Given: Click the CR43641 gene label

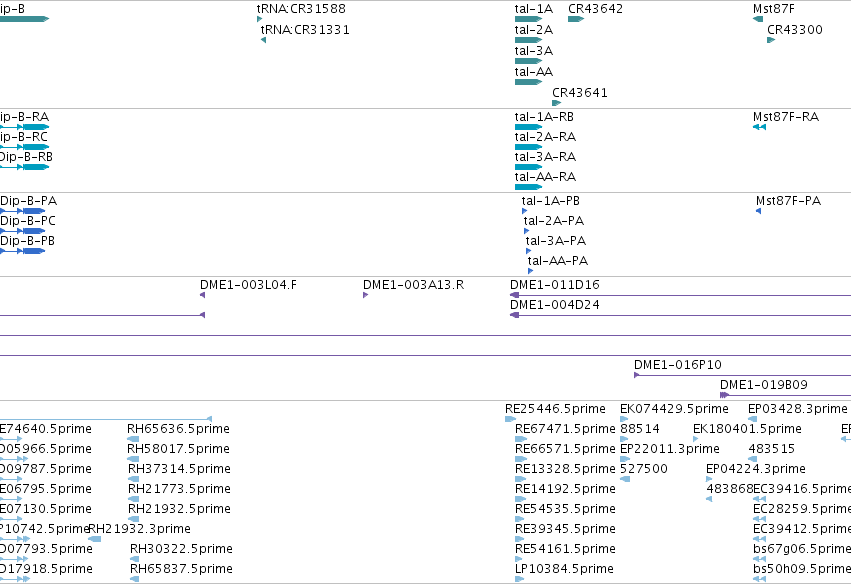Looking at the screenshot, I should click(x=580, y=93).
